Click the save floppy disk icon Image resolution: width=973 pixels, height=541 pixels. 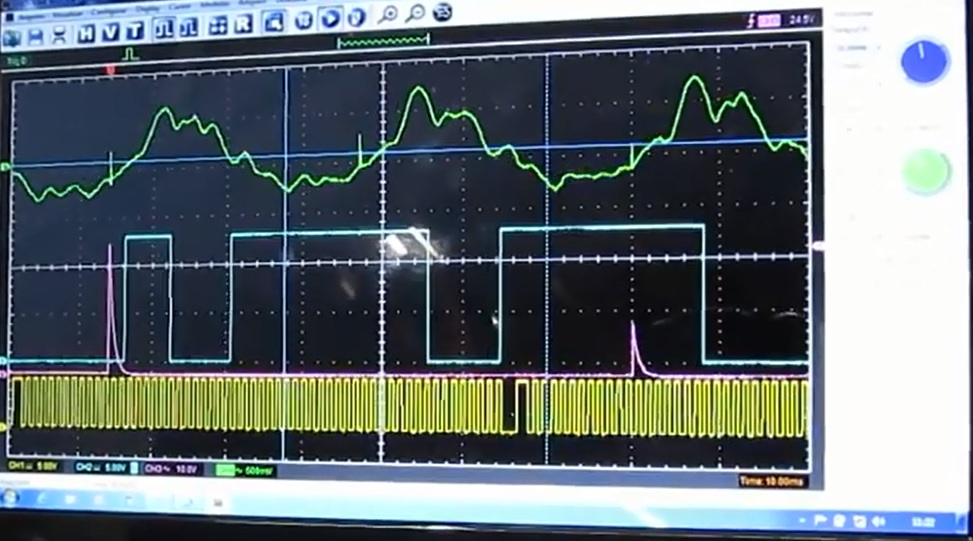37,36
